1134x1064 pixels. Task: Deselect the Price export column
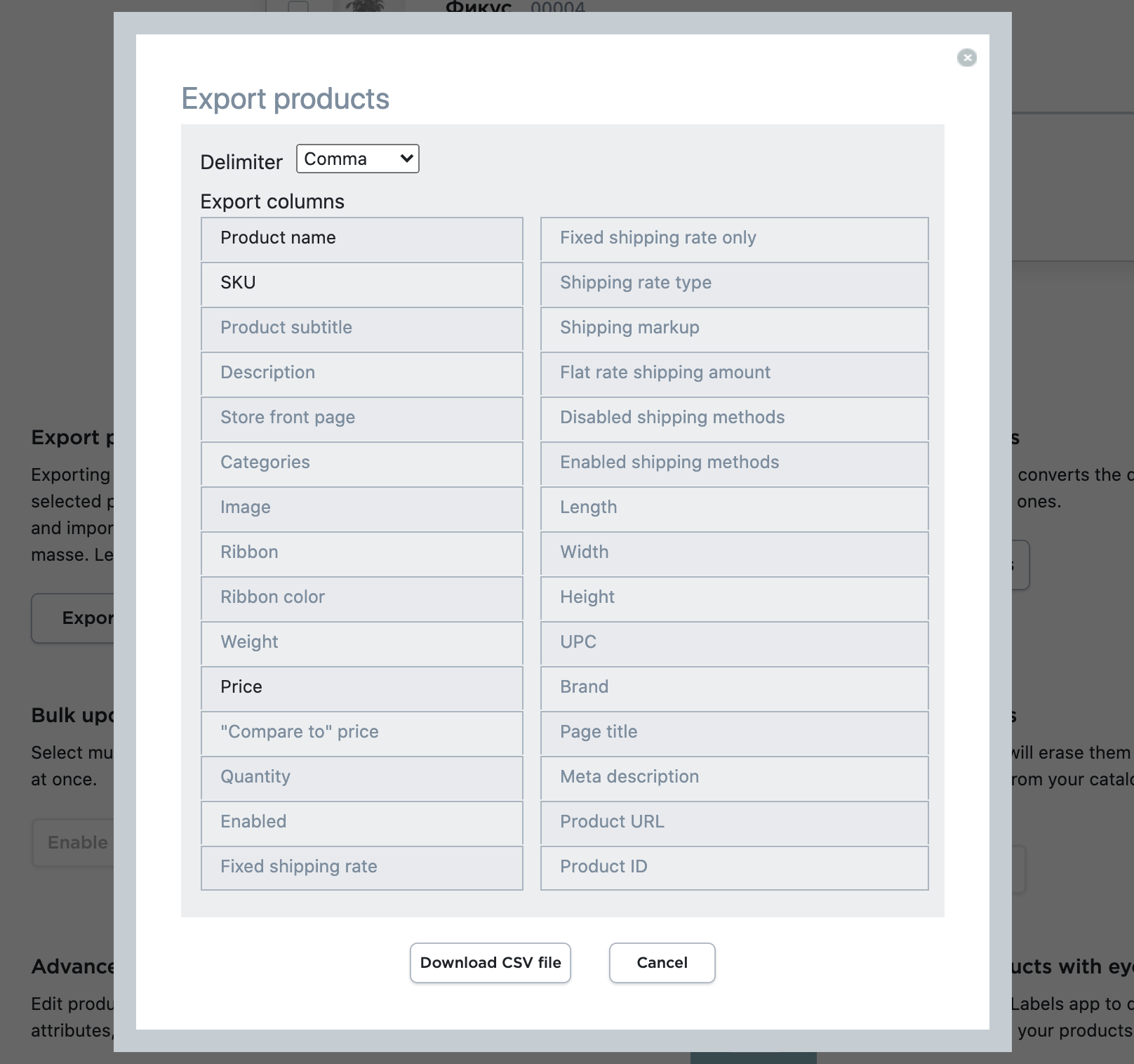click(x=361, y=688)
